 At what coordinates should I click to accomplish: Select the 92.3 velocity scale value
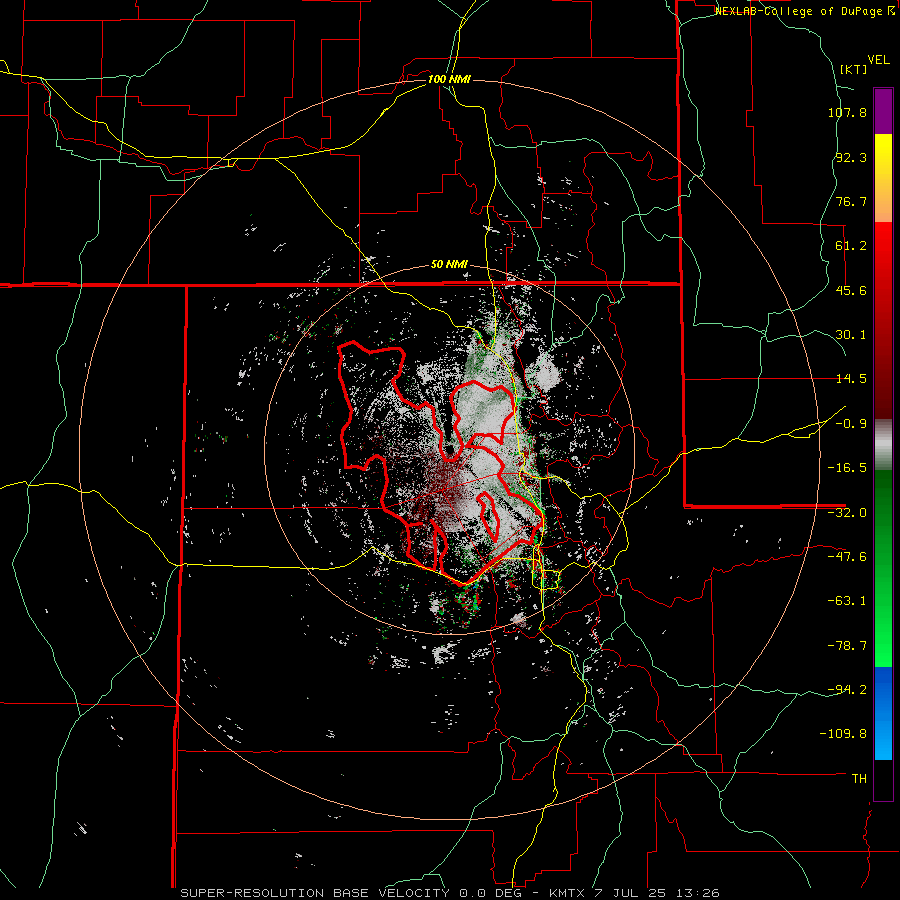851,157
